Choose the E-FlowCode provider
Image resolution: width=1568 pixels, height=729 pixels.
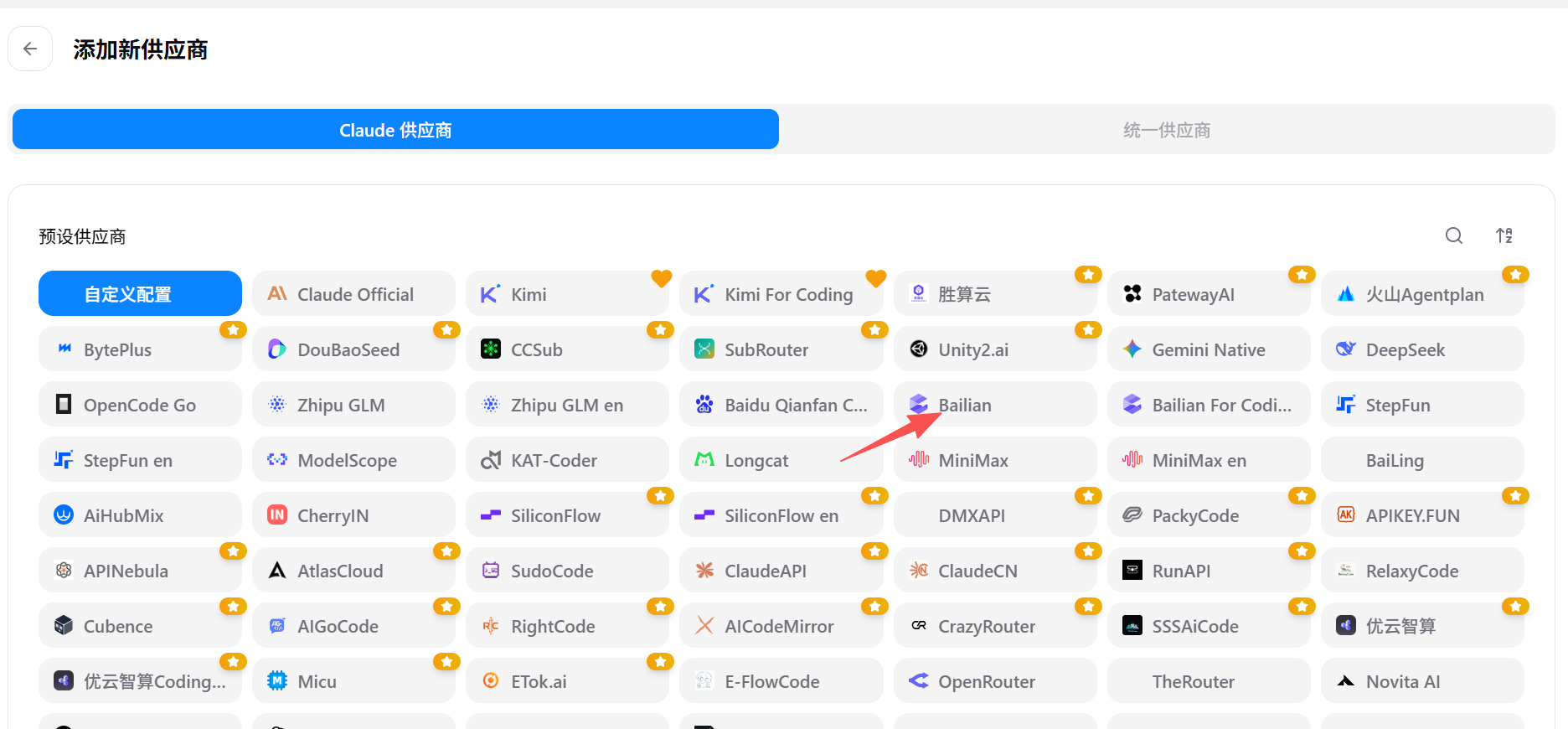coord(781,680)
